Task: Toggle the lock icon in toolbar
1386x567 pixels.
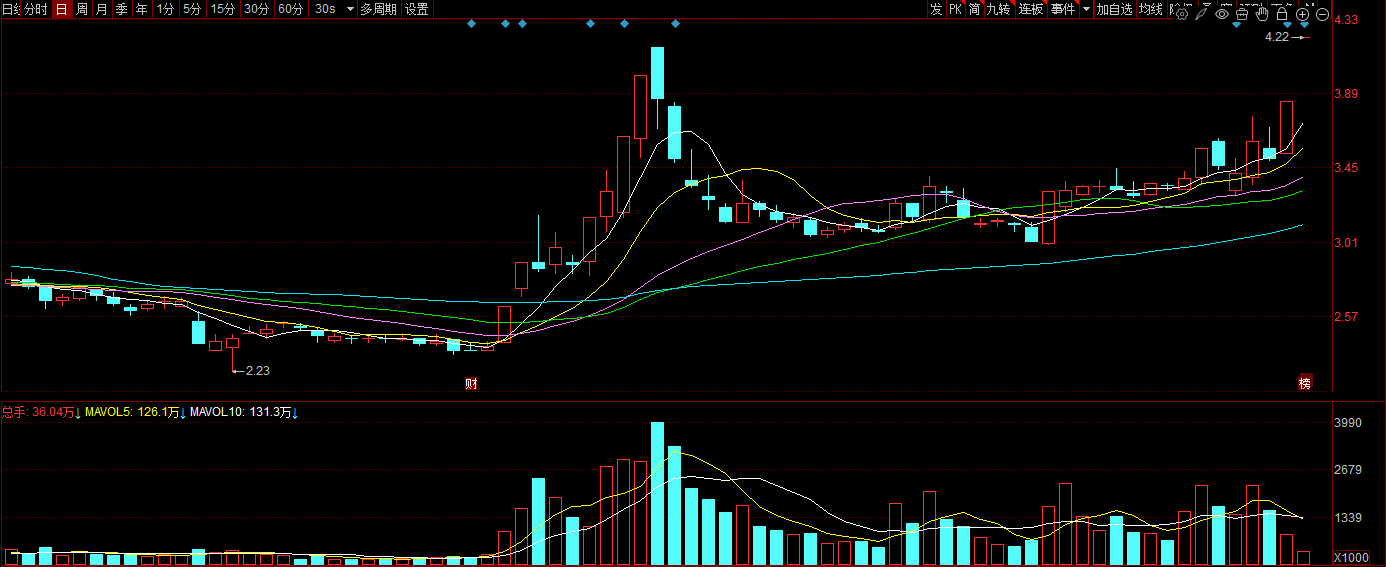Action: coord(1282,14)
